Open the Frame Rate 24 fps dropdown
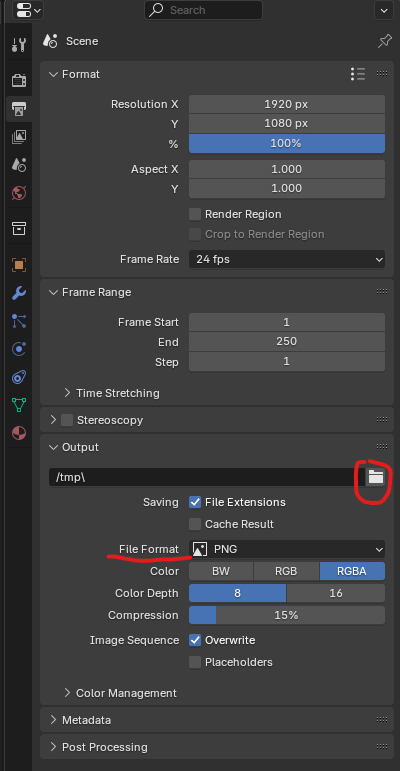400x771 pixels. [287, 259]
